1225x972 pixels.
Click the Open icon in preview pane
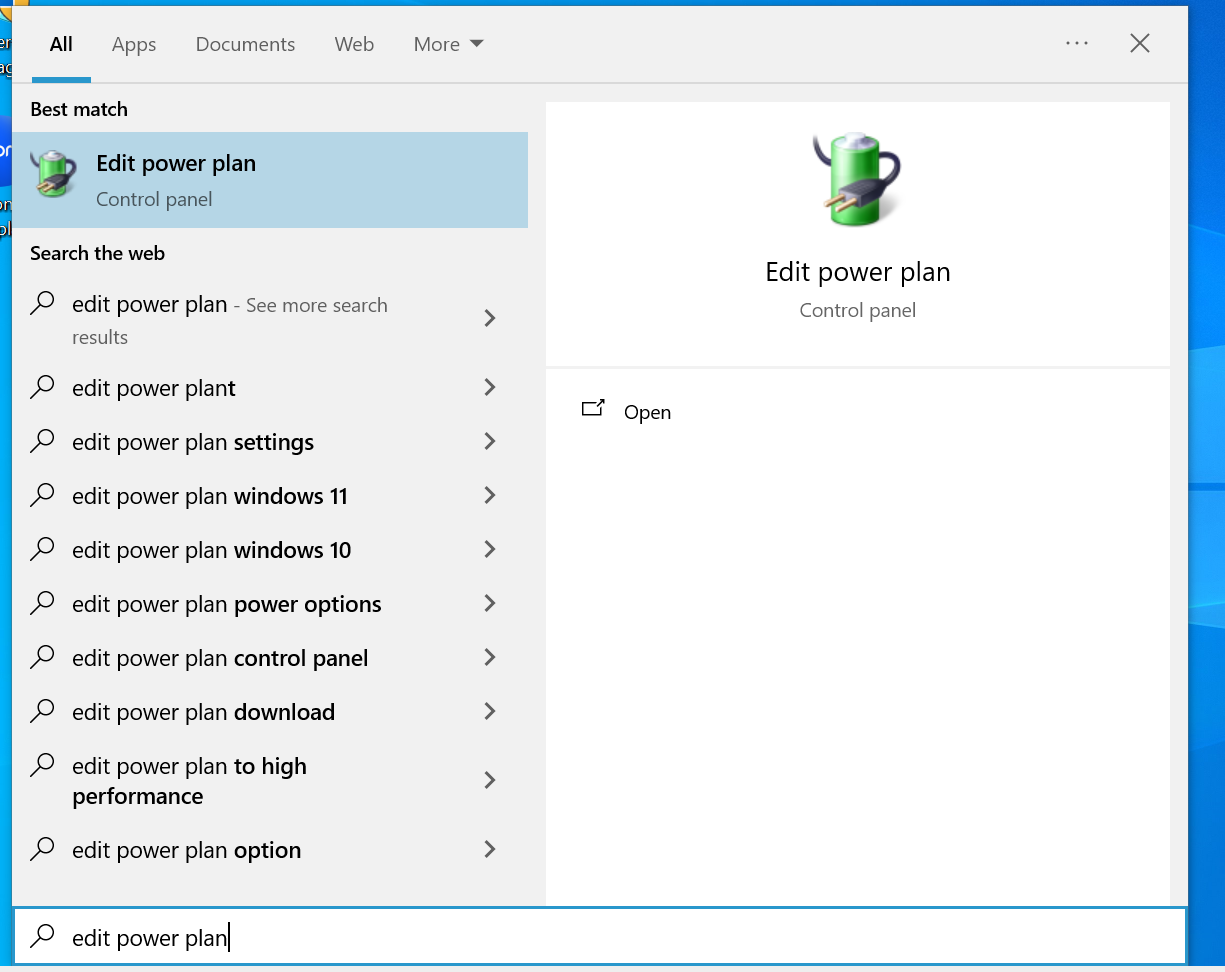tap(593, 408)
